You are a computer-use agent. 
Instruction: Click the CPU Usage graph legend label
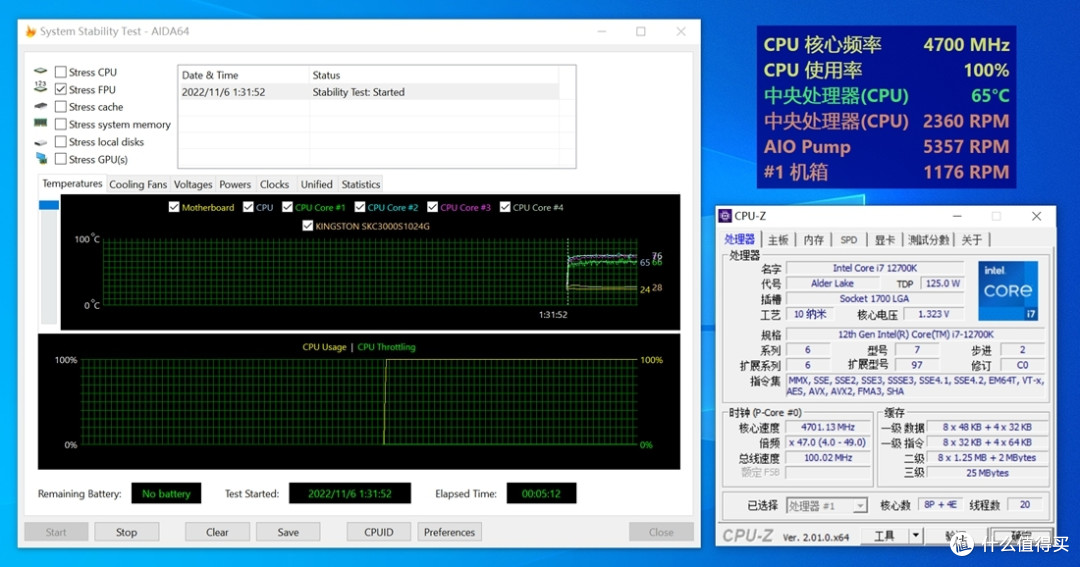[x=324, y=347]
